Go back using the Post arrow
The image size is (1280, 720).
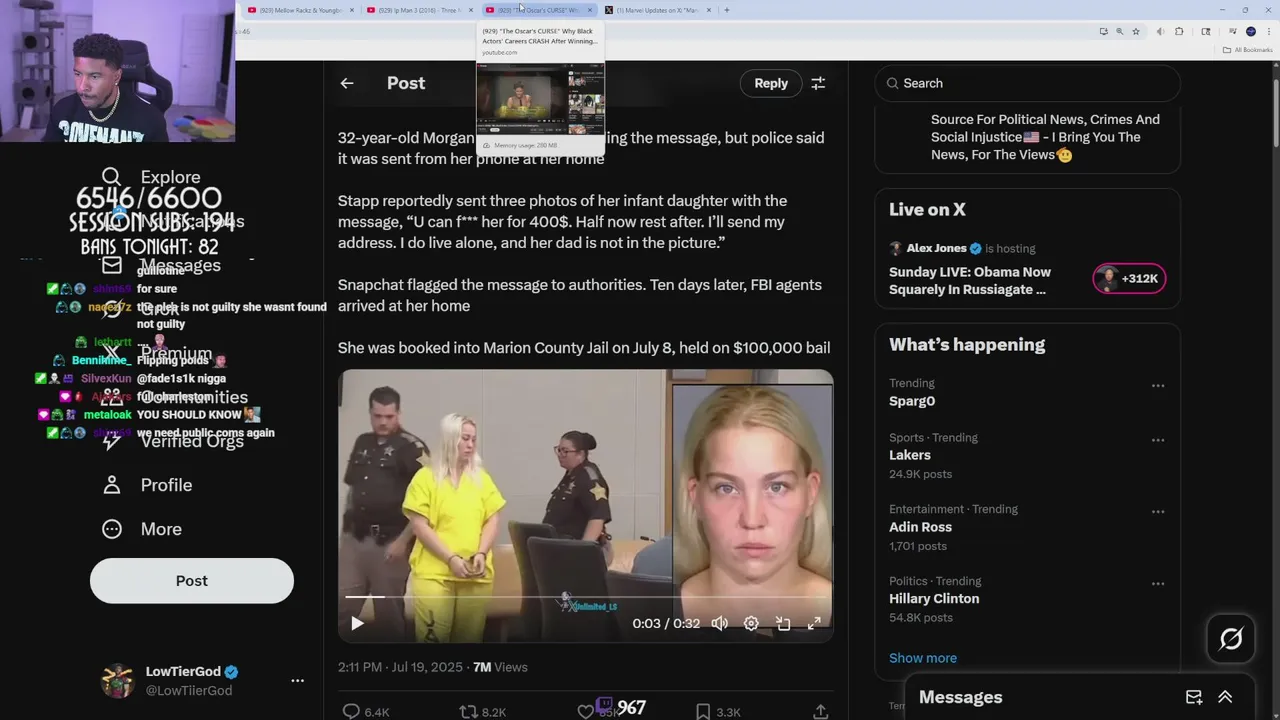pos(347,83)
